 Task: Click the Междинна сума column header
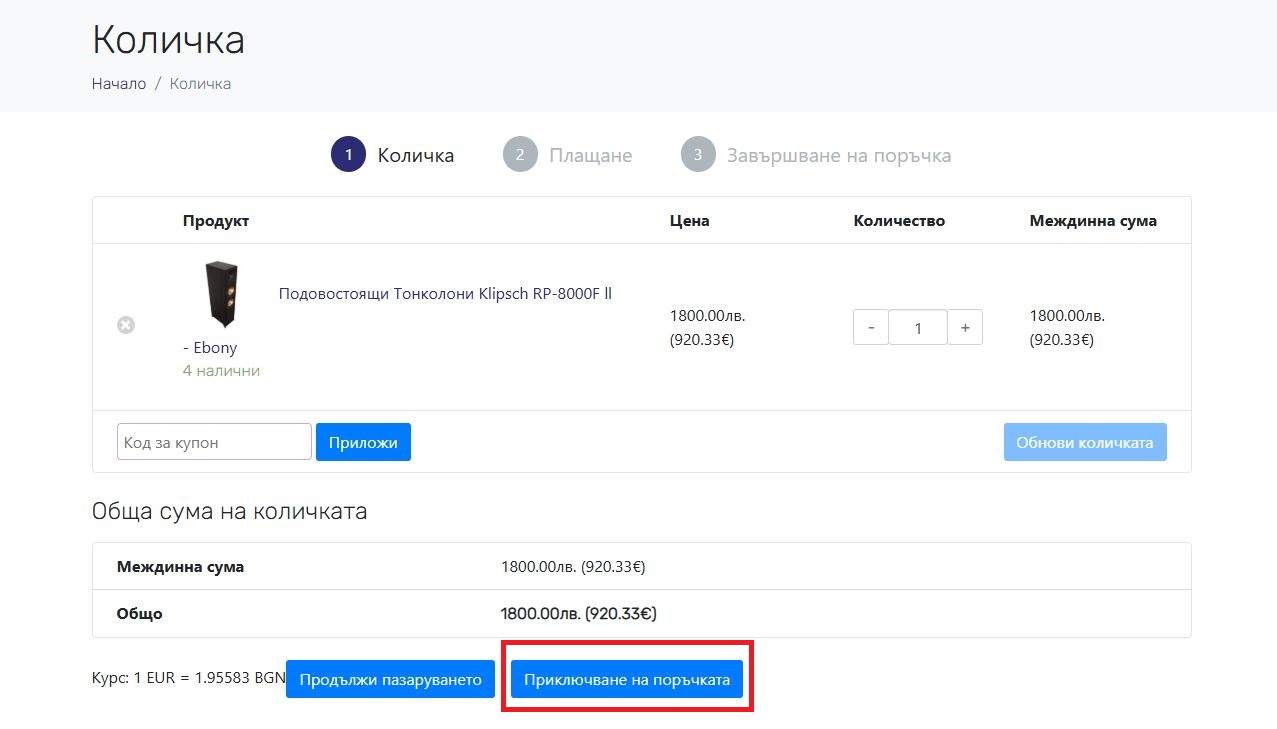pos(1093,221)
